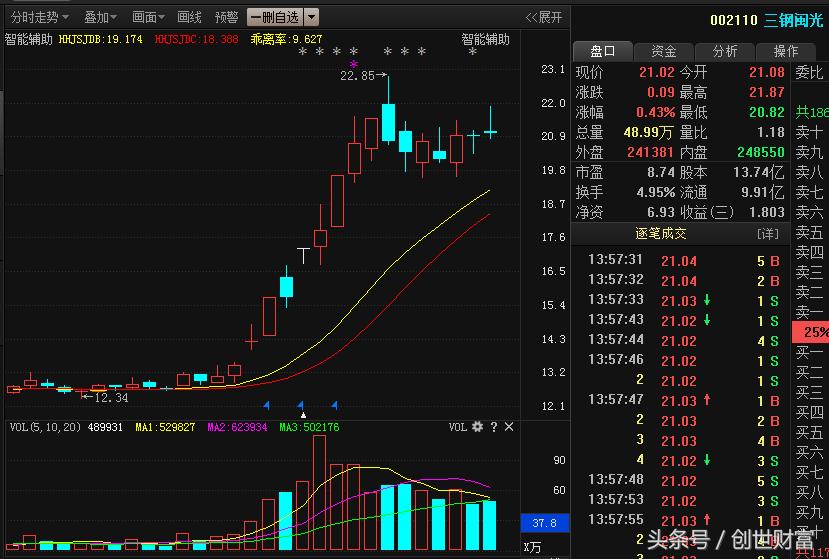829x559 pixels.
Task: Click the 总量 value 48.99万
Action: click(x=648, y=132)
